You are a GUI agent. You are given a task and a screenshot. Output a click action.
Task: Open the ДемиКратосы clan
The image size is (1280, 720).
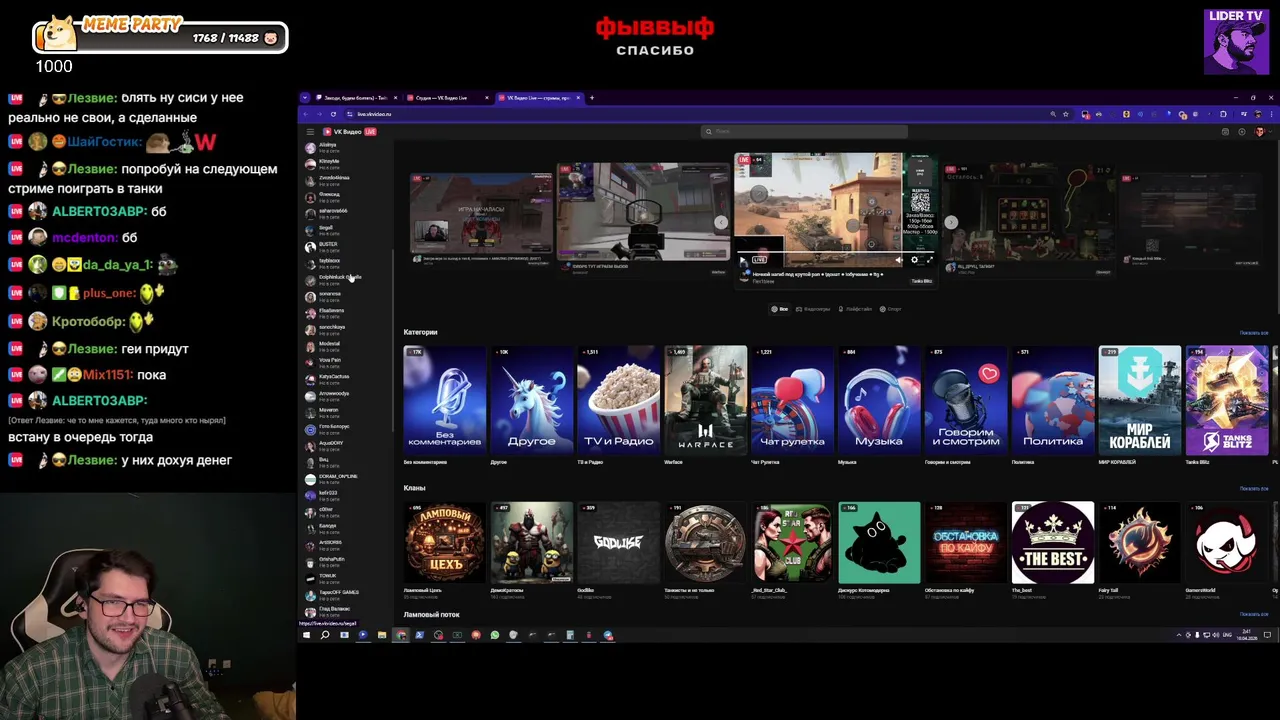coord(531,542)
